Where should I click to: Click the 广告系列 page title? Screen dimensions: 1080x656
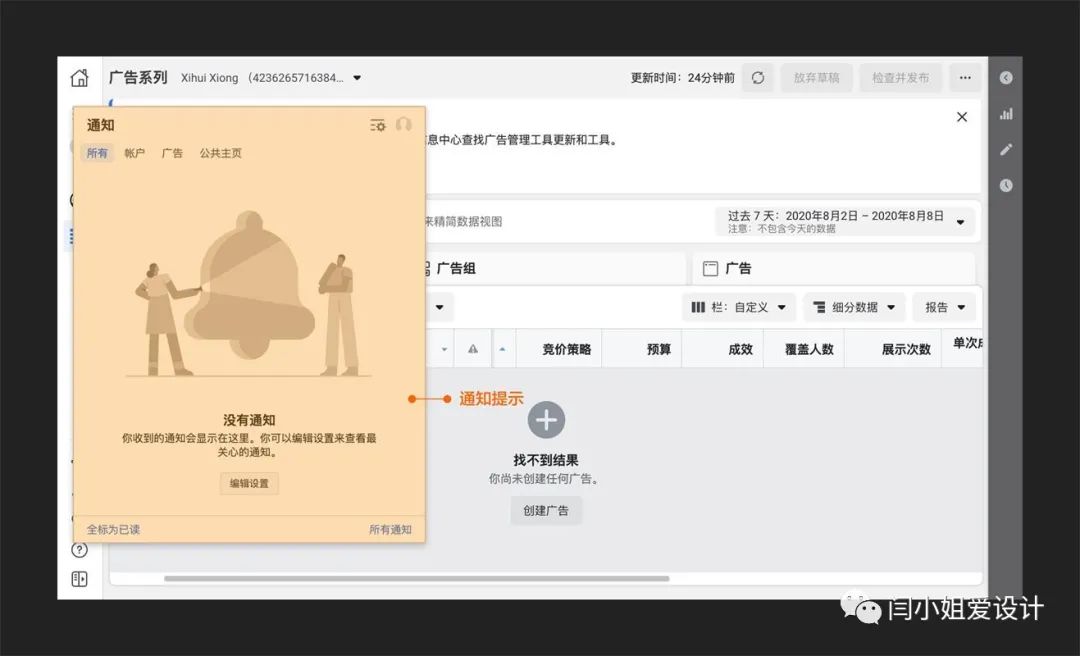[138, 77]
